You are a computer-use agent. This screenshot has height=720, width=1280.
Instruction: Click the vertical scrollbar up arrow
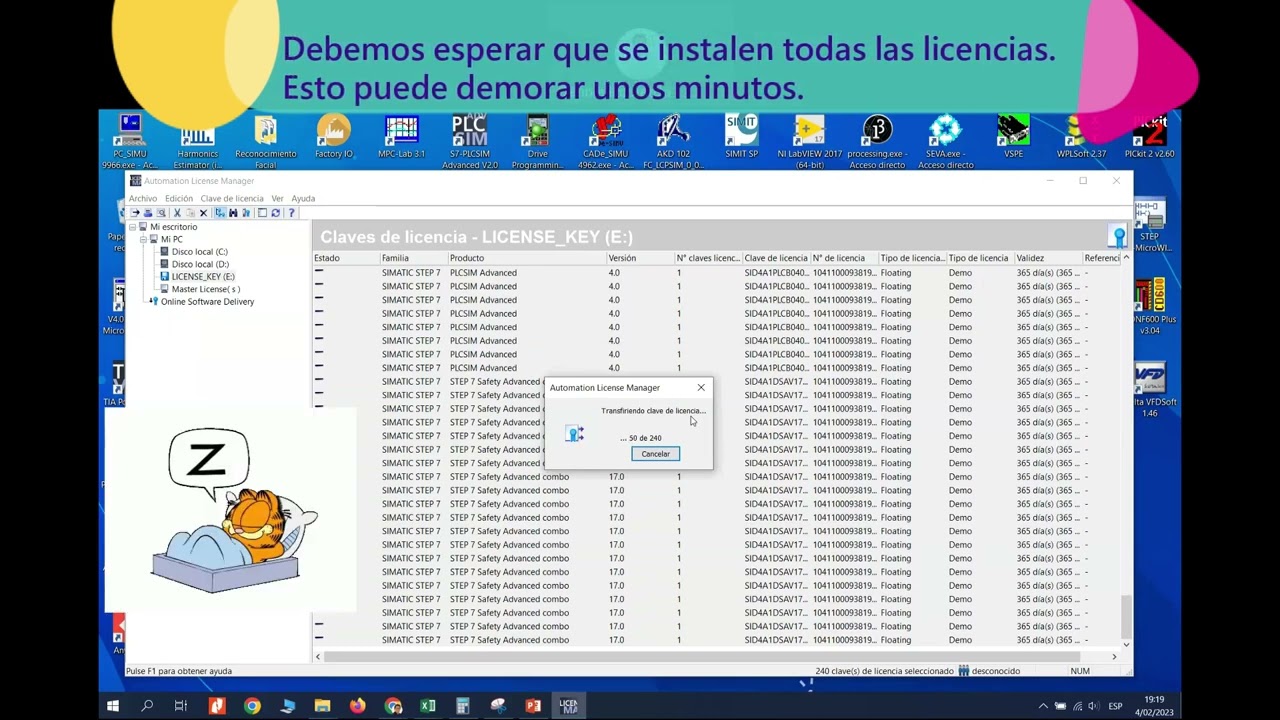pyautogui.click(x=1126, y=258)
